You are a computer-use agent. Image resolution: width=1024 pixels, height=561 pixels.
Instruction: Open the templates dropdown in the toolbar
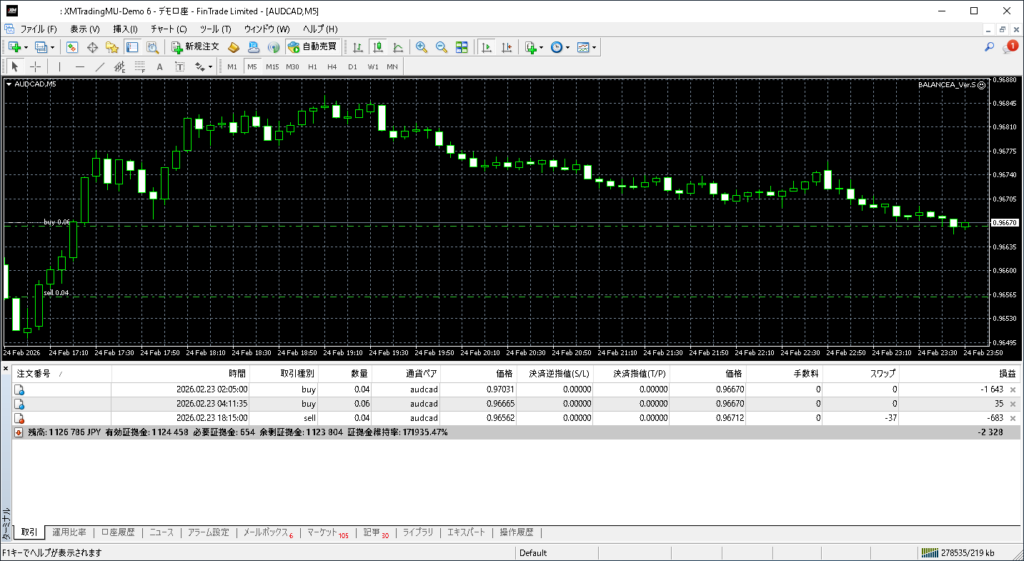point(585,47)
